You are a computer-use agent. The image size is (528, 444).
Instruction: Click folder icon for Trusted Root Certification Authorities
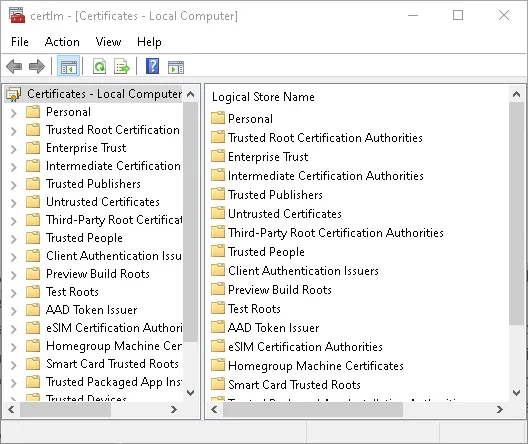[x=218, y=137]
